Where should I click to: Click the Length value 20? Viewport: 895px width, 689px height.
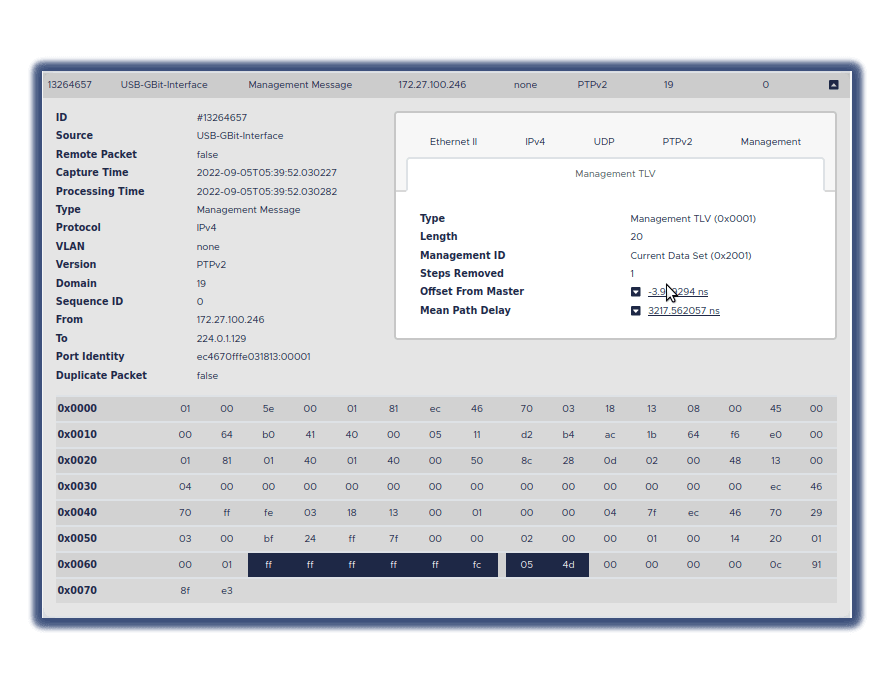coord(636,236)
